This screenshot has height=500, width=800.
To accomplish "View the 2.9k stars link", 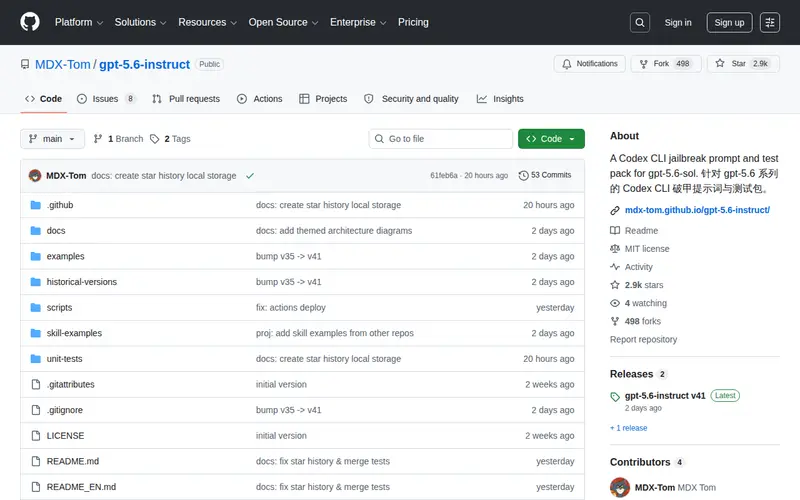I will [637, 285].
